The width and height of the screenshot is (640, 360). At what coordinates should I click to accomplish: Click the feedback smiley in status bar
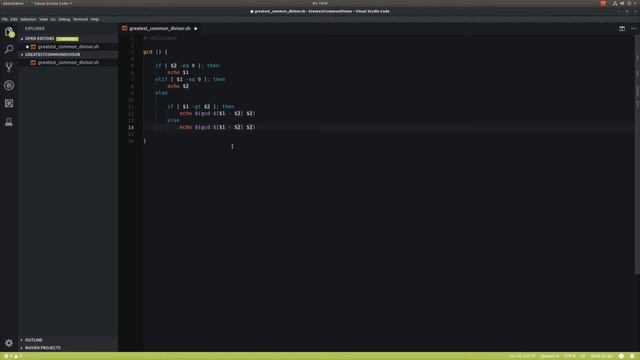(621, 356)
